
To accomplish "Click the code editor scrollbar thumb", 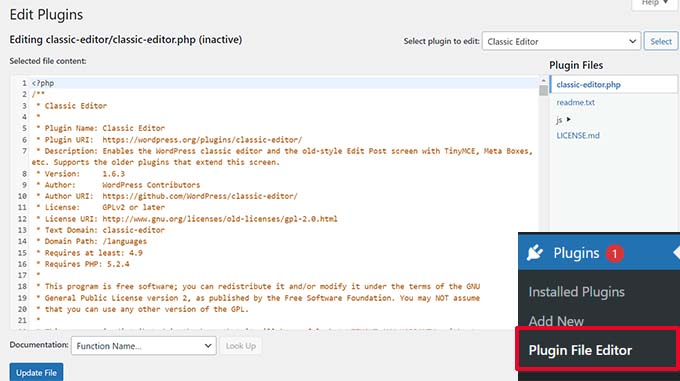I will (x=543, y=91).
